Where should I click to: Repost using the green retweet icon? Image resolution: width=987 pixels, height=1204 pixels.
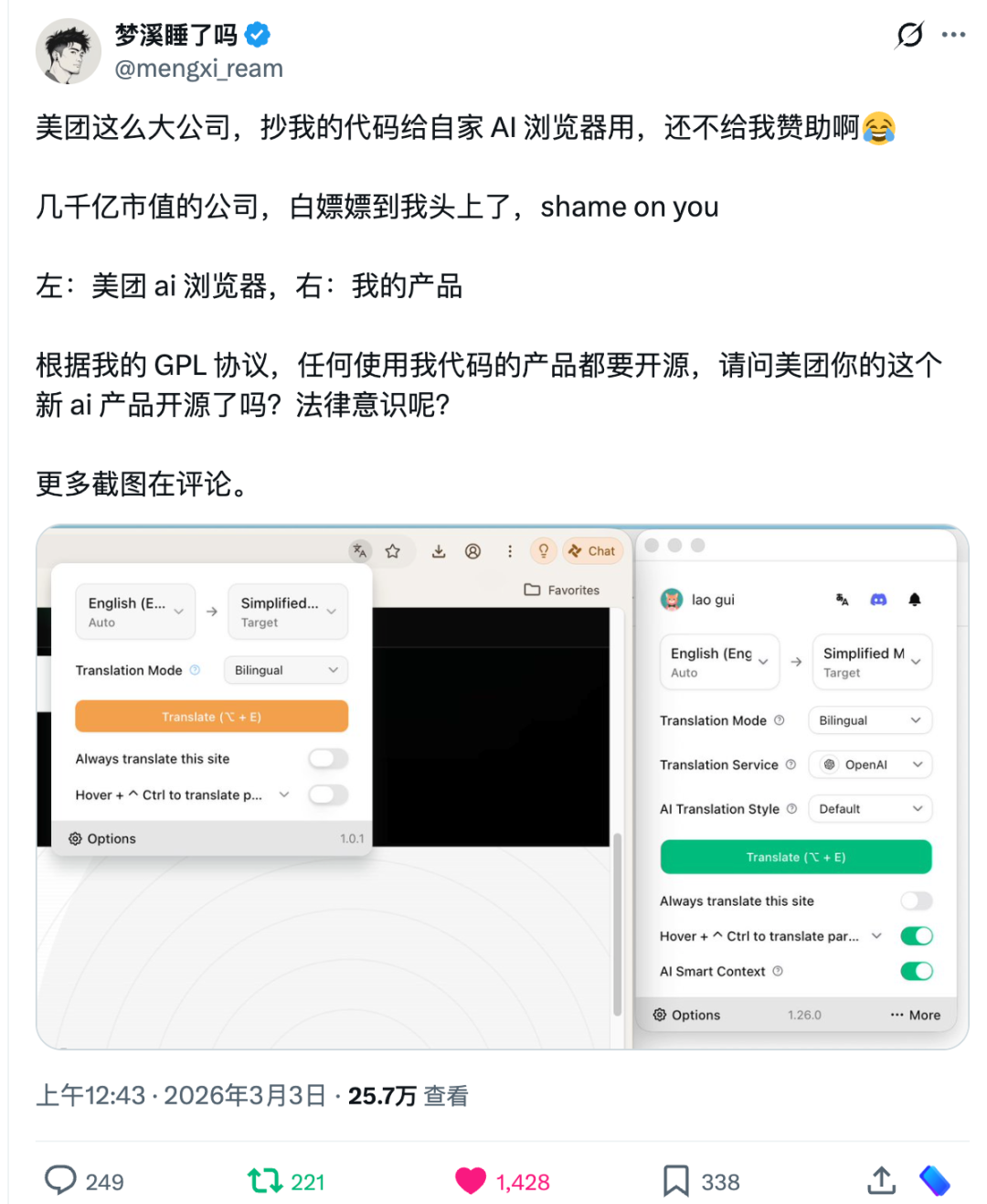pyautogui.click(x=265, y=1181)
